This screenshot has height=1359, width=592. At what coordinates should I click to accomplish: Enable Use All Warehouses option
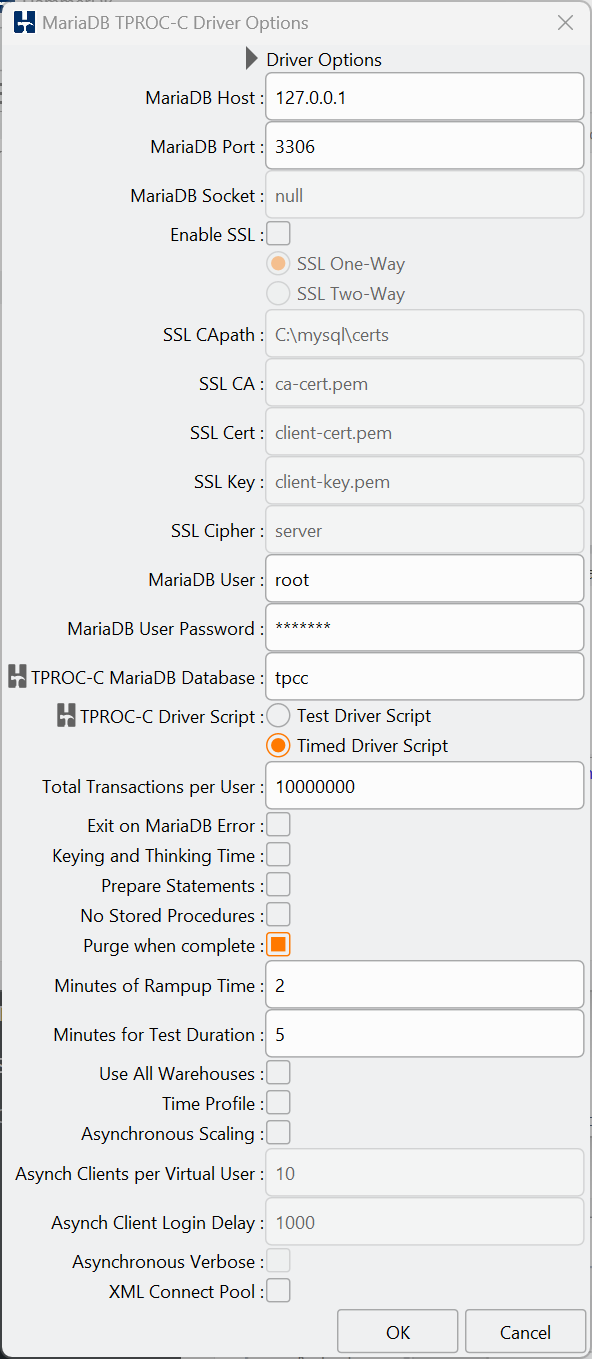278,1073
